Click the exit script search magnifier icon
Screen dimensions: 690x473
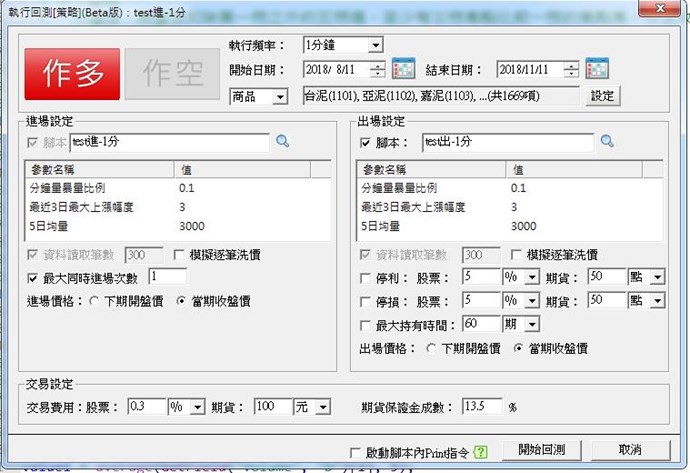606,142
